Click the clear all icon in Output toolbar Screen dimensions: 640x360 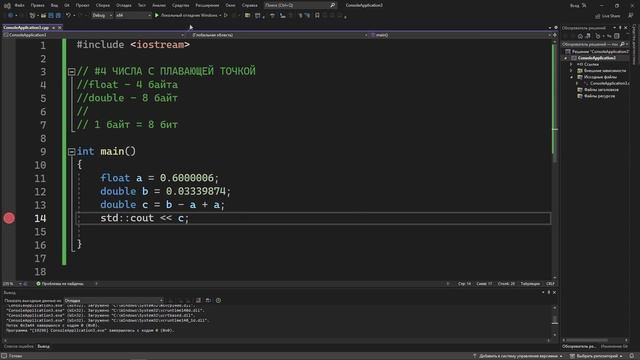198,300
